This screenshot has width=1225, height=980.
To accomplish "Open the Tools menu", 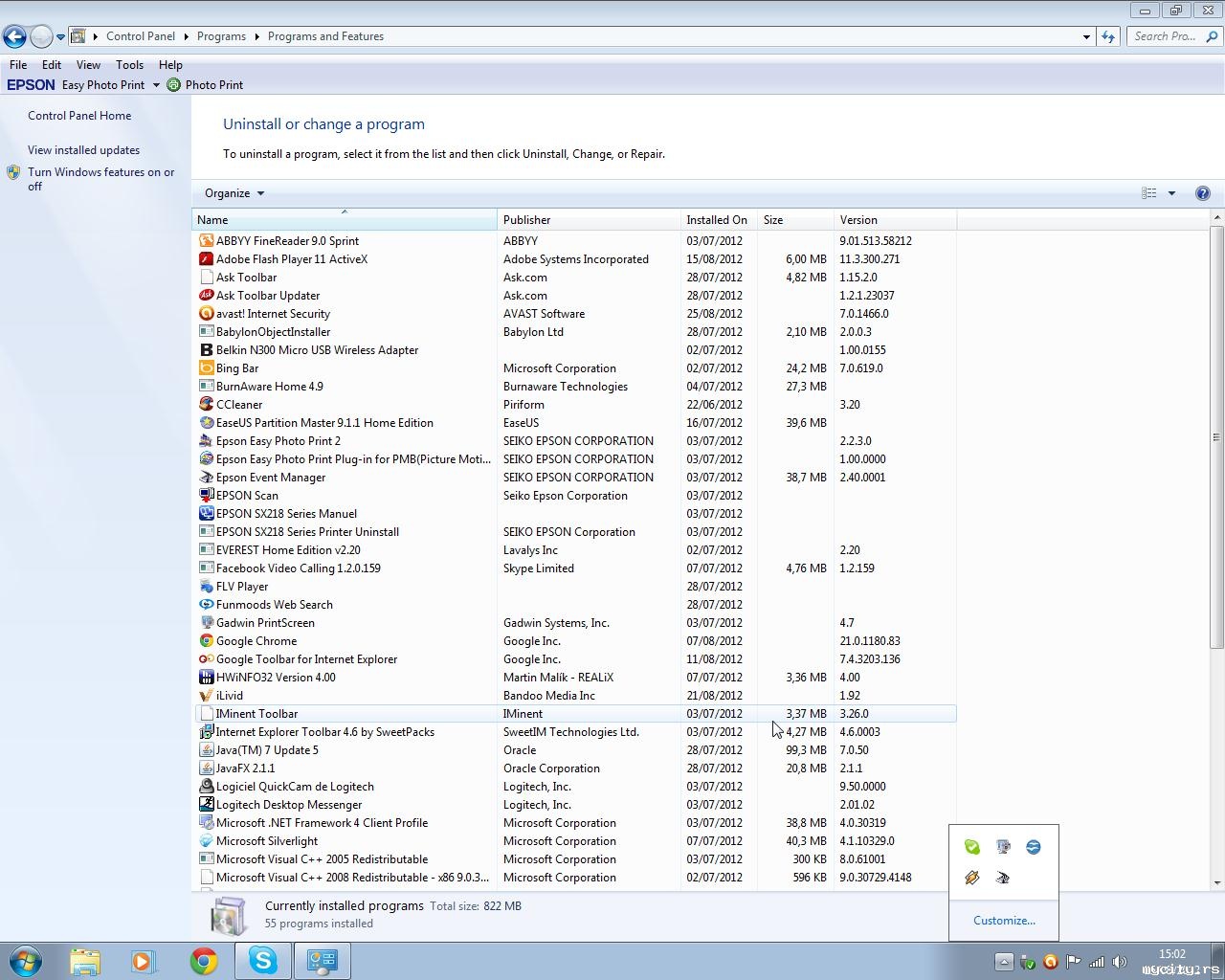I will click(129, 65).
